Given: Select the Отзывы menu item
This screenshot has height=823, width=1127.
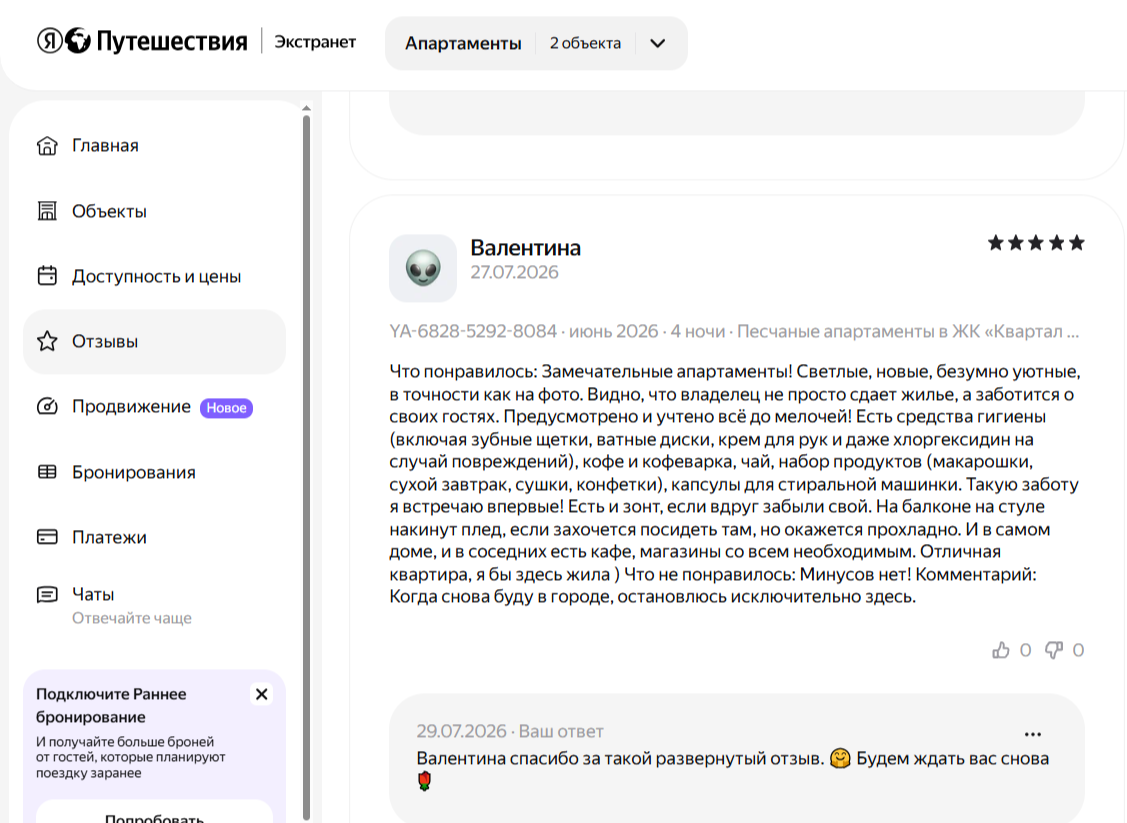Looking at the screenshot, I should pyautogui.click(x=155, y=341).
